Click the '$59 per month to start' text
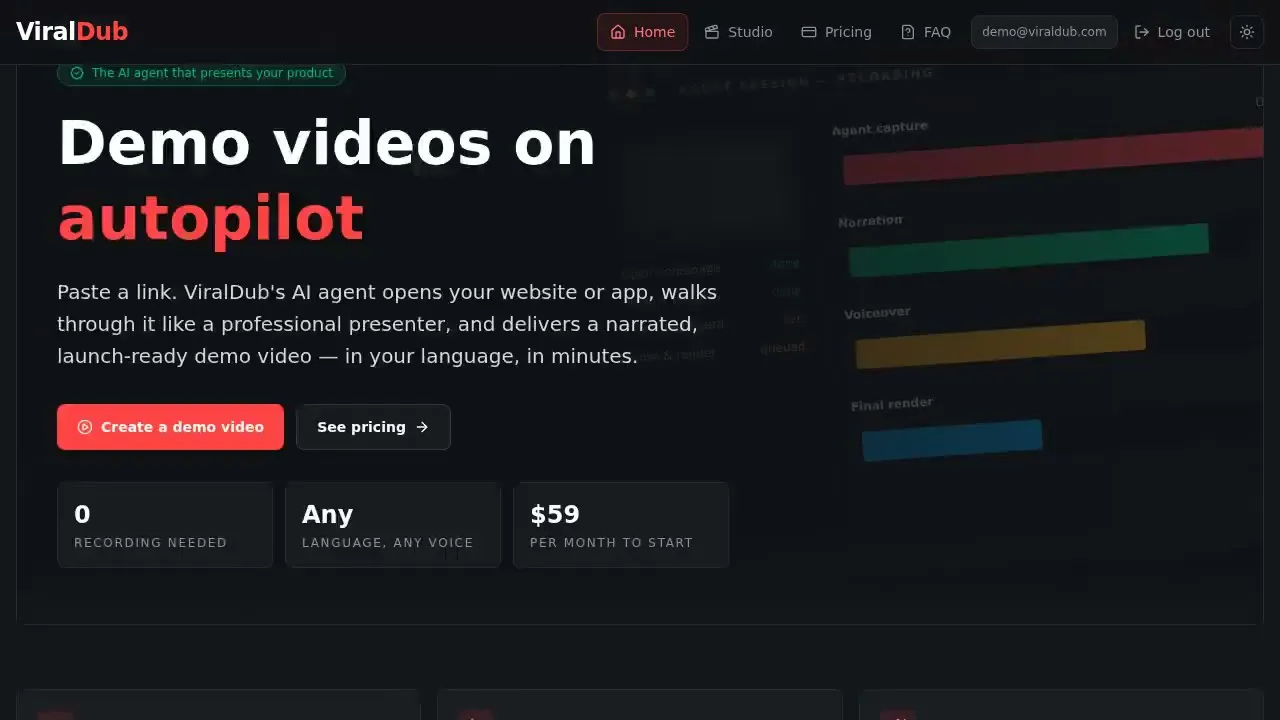Viewport: 1280px width, 720px height. (x=611, y=526)
